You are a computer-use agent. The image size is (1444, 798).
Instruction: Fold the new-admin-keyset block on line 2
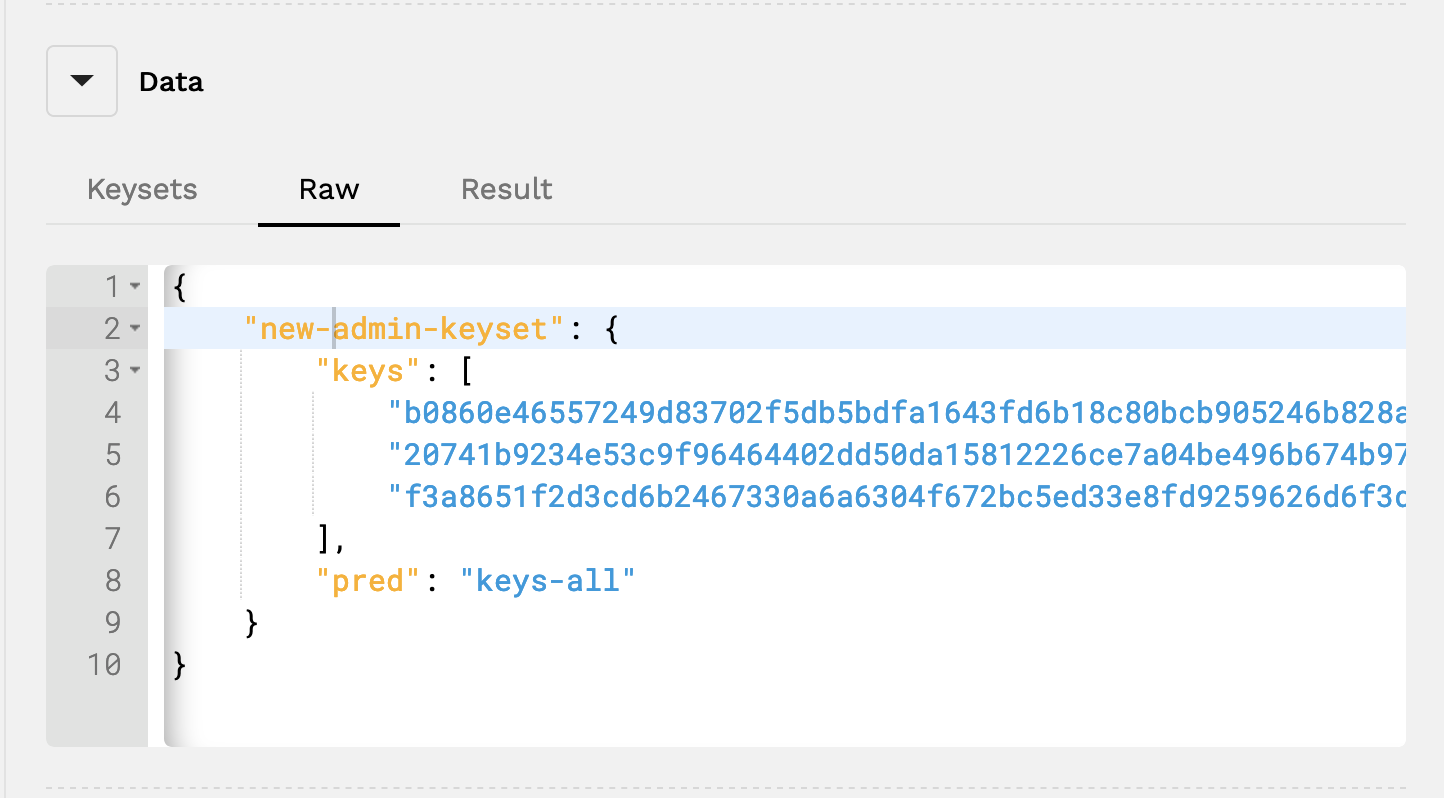coord(135,329)
